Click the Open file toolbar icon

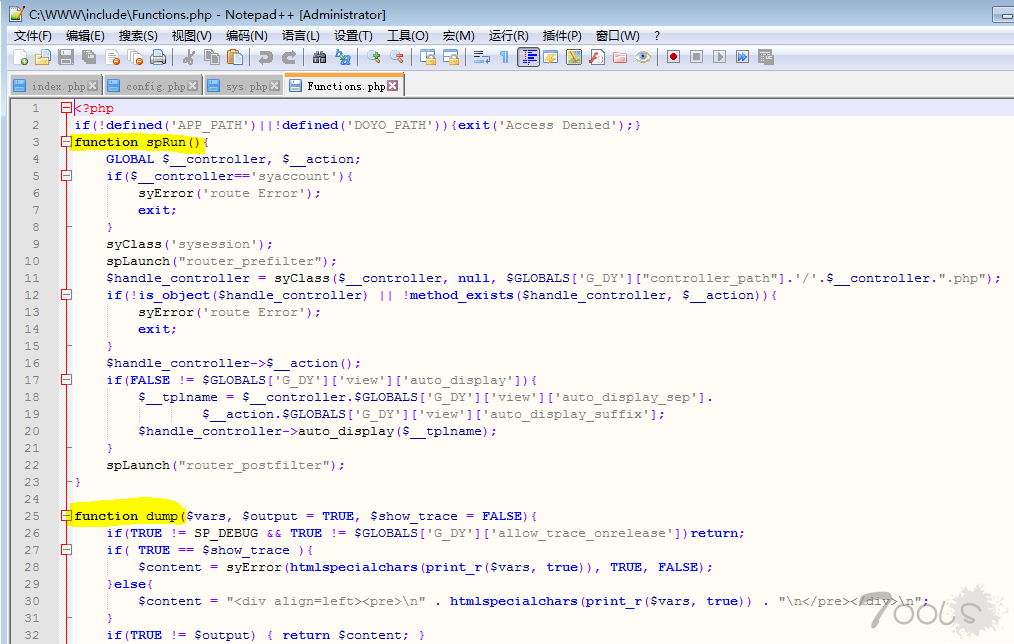coord(43,58)
